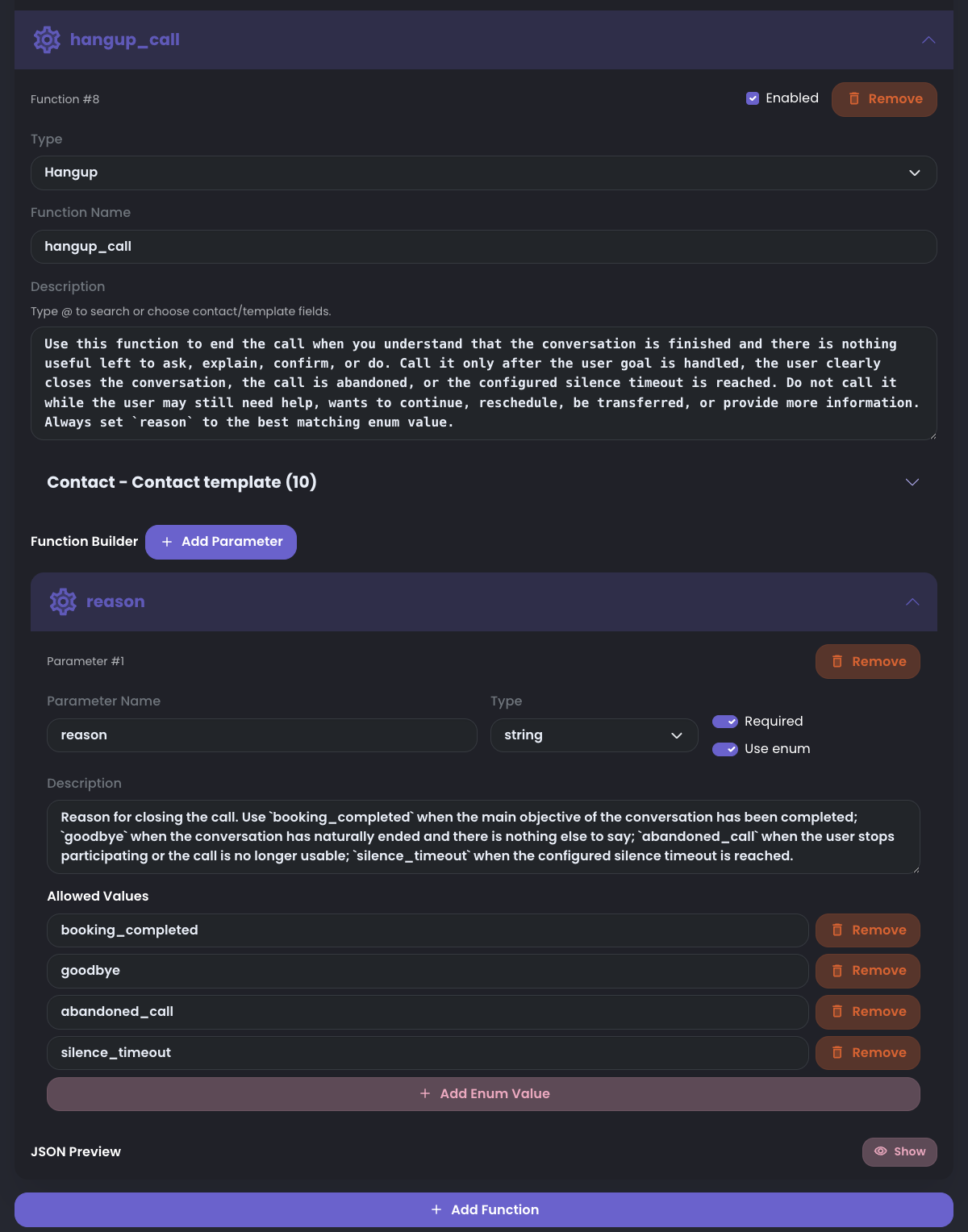The height and width of the screenshot is (1232, 968).
Task: Click plus icon in Add Enum Value
Action: point(425,1094)
